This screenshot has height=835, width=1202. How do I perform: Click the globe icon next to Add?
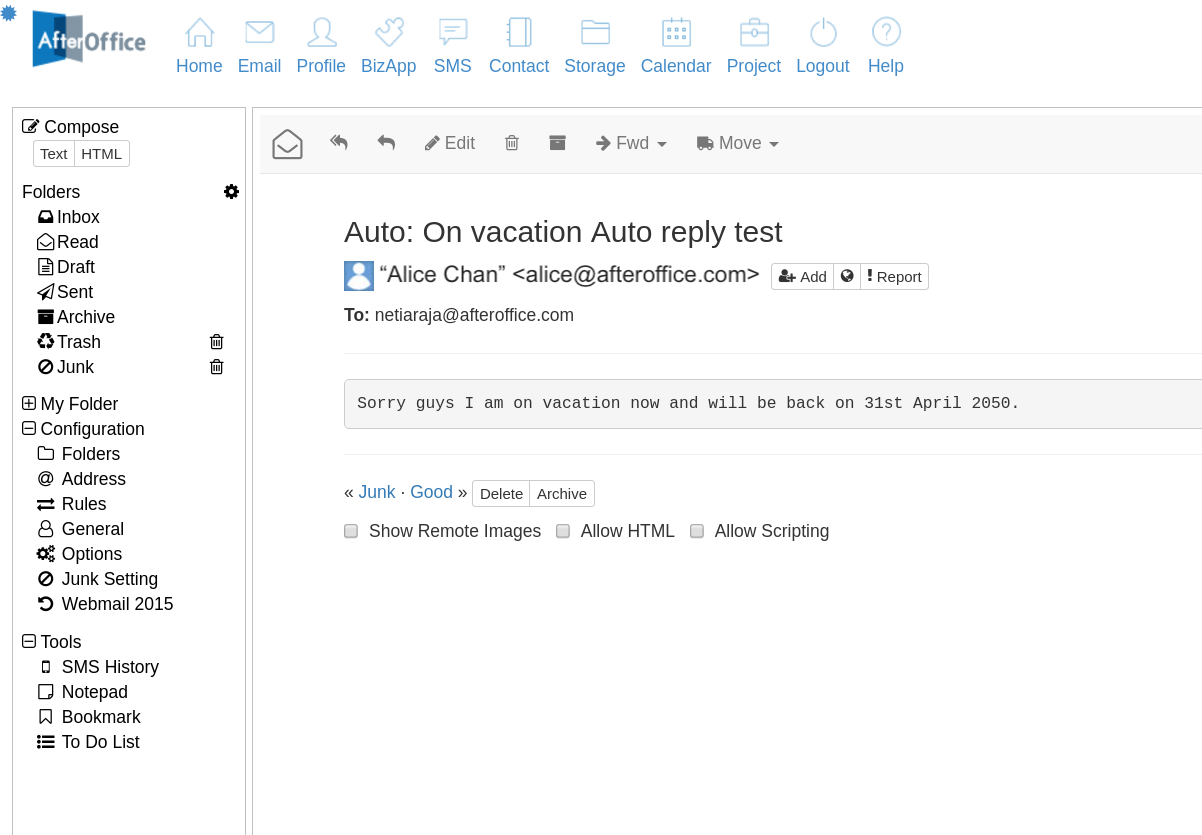pos(847,276)
